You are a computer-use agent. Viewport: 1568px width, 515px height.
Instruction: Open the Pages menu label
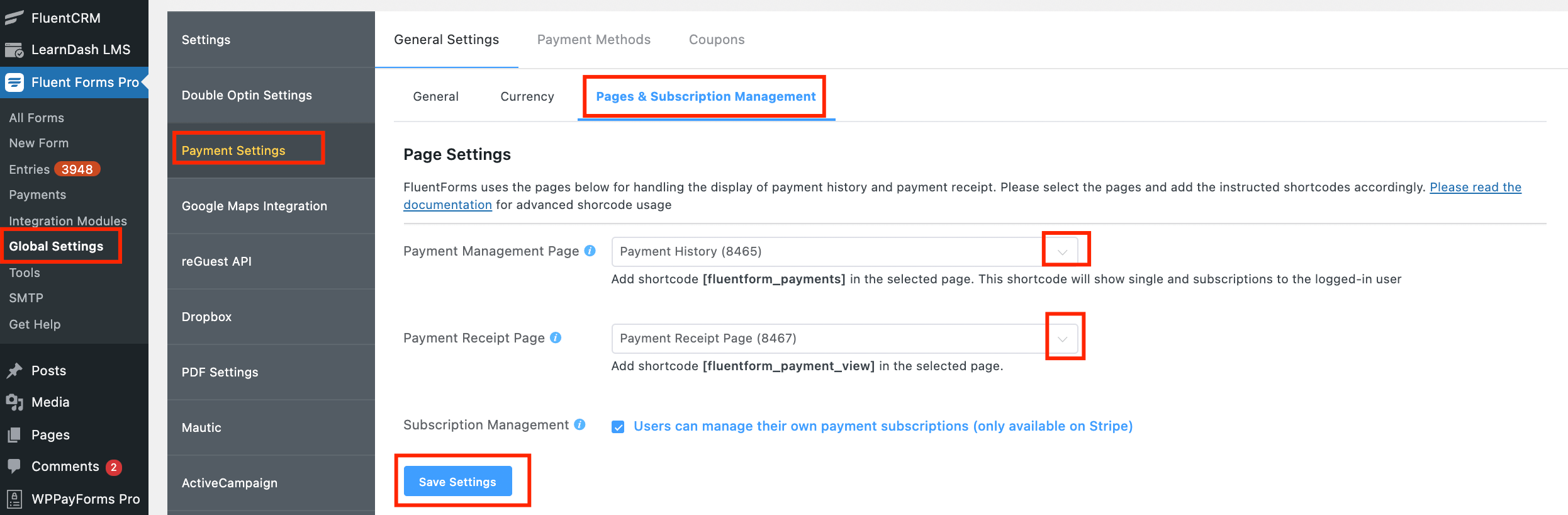click(x=50, y=435)
